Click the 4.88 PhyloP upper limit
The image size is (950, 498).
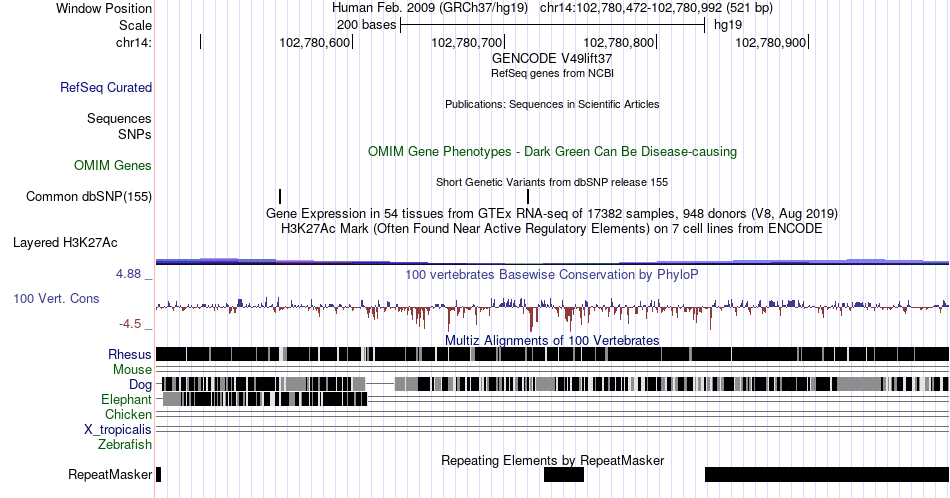(128, 274)
